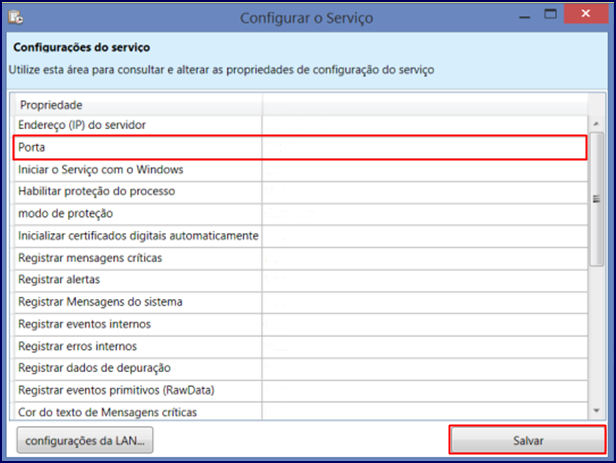Select the Propriedade column header

138,105
